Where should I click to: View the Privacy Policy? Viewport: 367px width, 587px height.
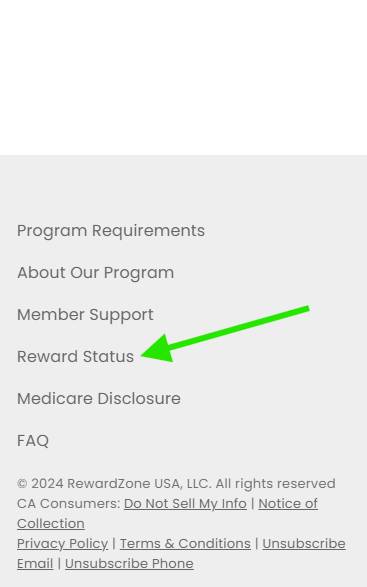pos(63,544)
